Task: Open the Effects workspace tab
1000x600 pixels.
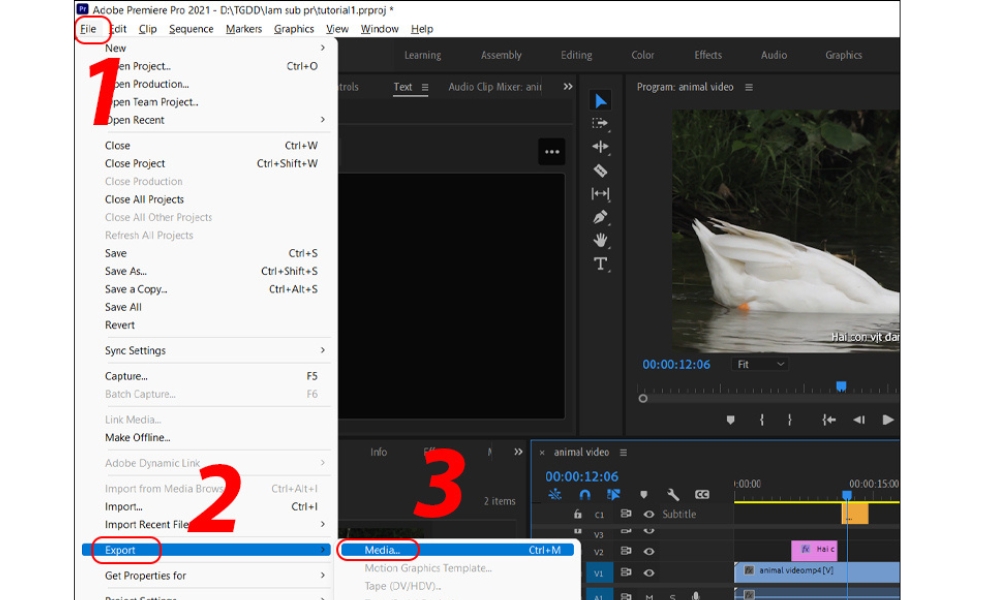Action: [708, 55]
